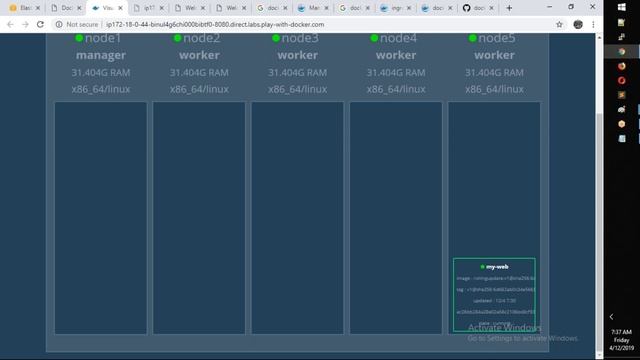
Task: Select the 'node5' heading
Action: tap(497, 38)
